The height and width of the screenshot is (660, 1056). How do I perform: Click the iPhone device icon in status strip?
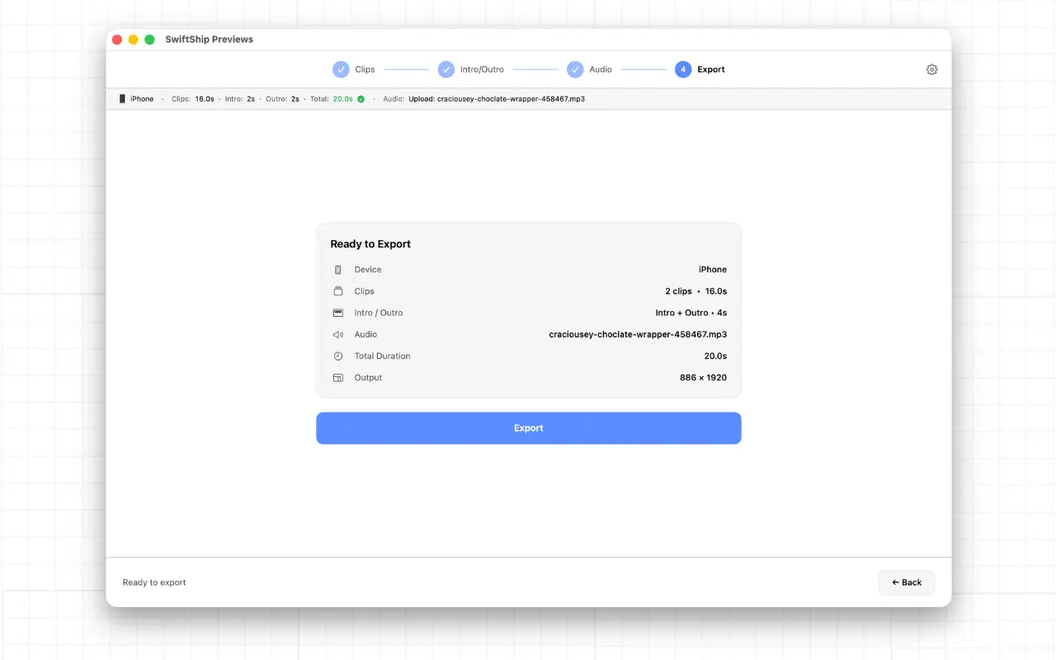tap(122, 99)
